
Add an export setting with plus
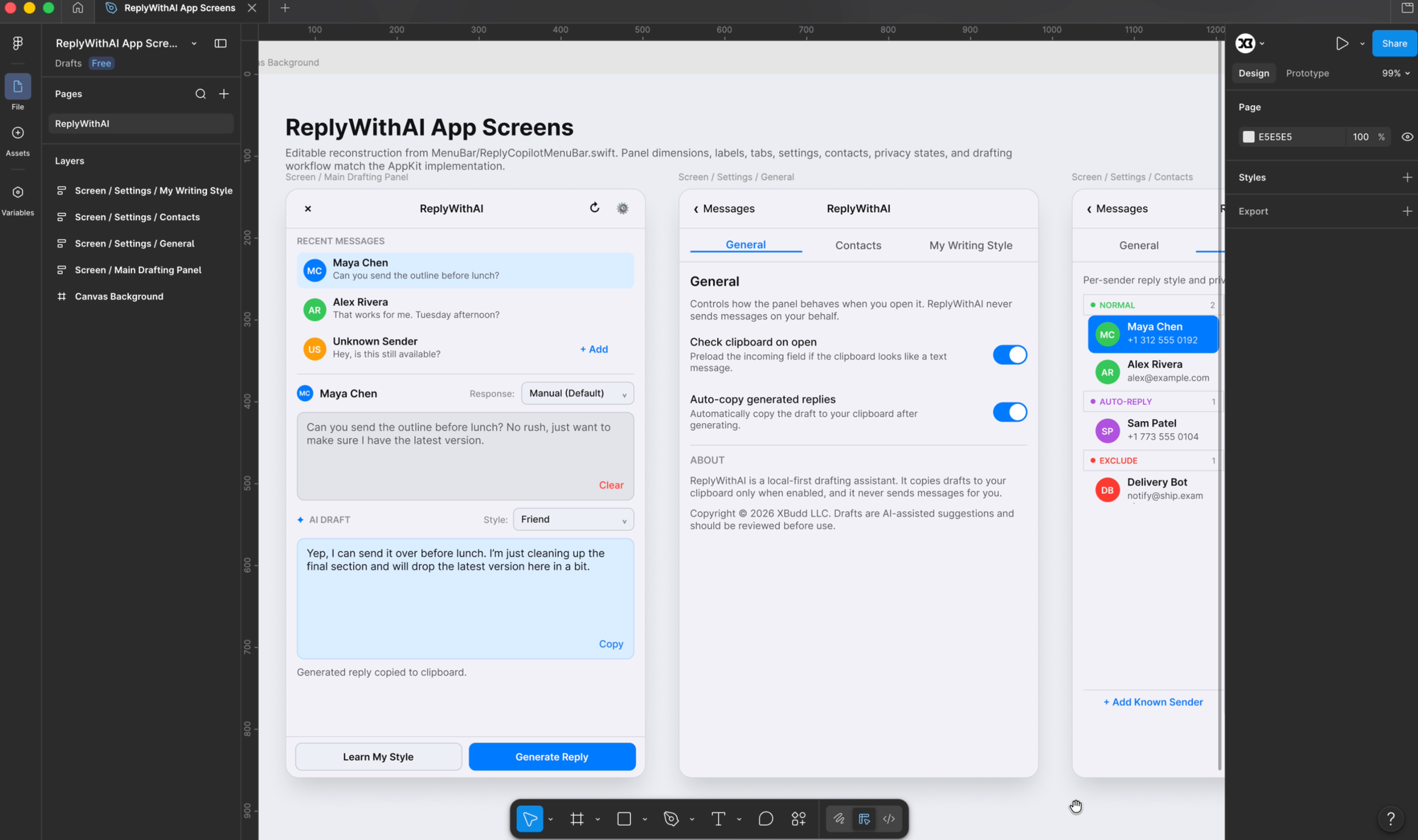[x=1407, y=211]
